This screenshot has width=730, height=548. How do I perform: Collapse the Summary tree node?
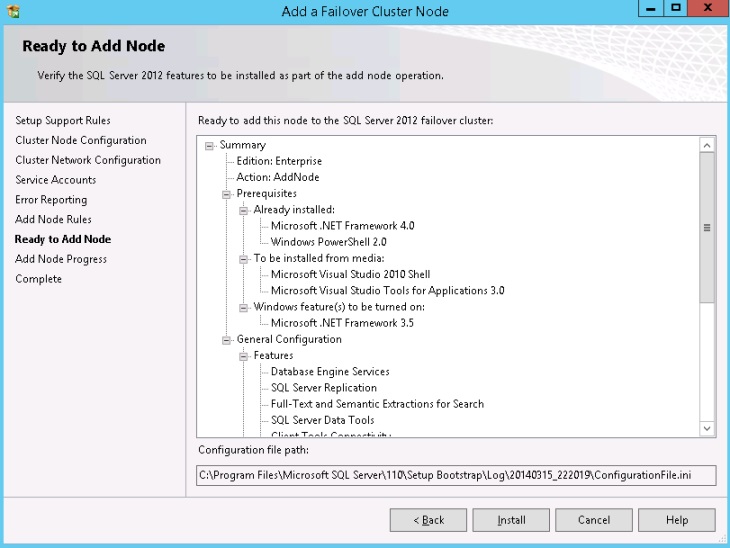pos(210,146)
